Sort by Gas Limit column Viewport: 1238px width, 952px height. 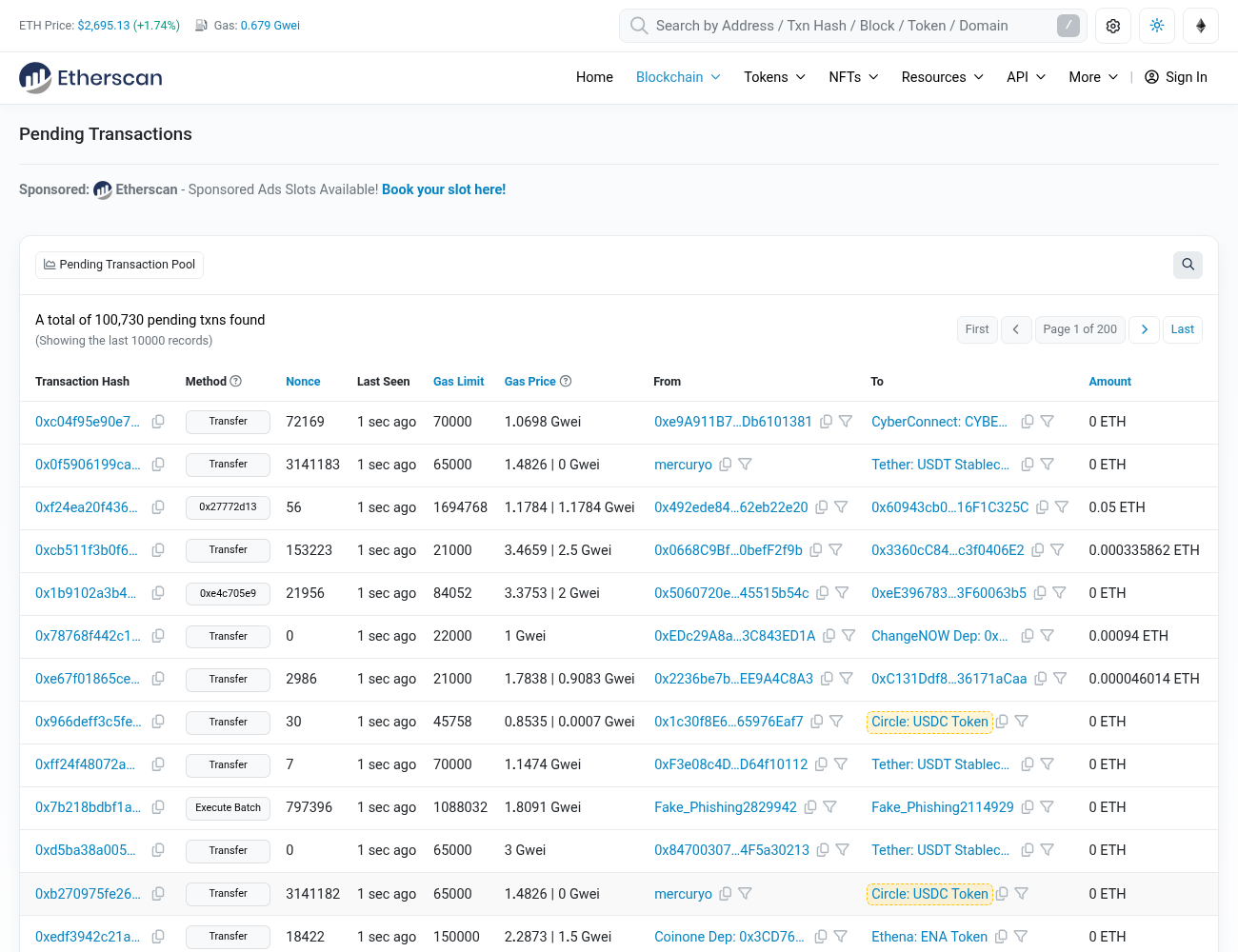459,382
